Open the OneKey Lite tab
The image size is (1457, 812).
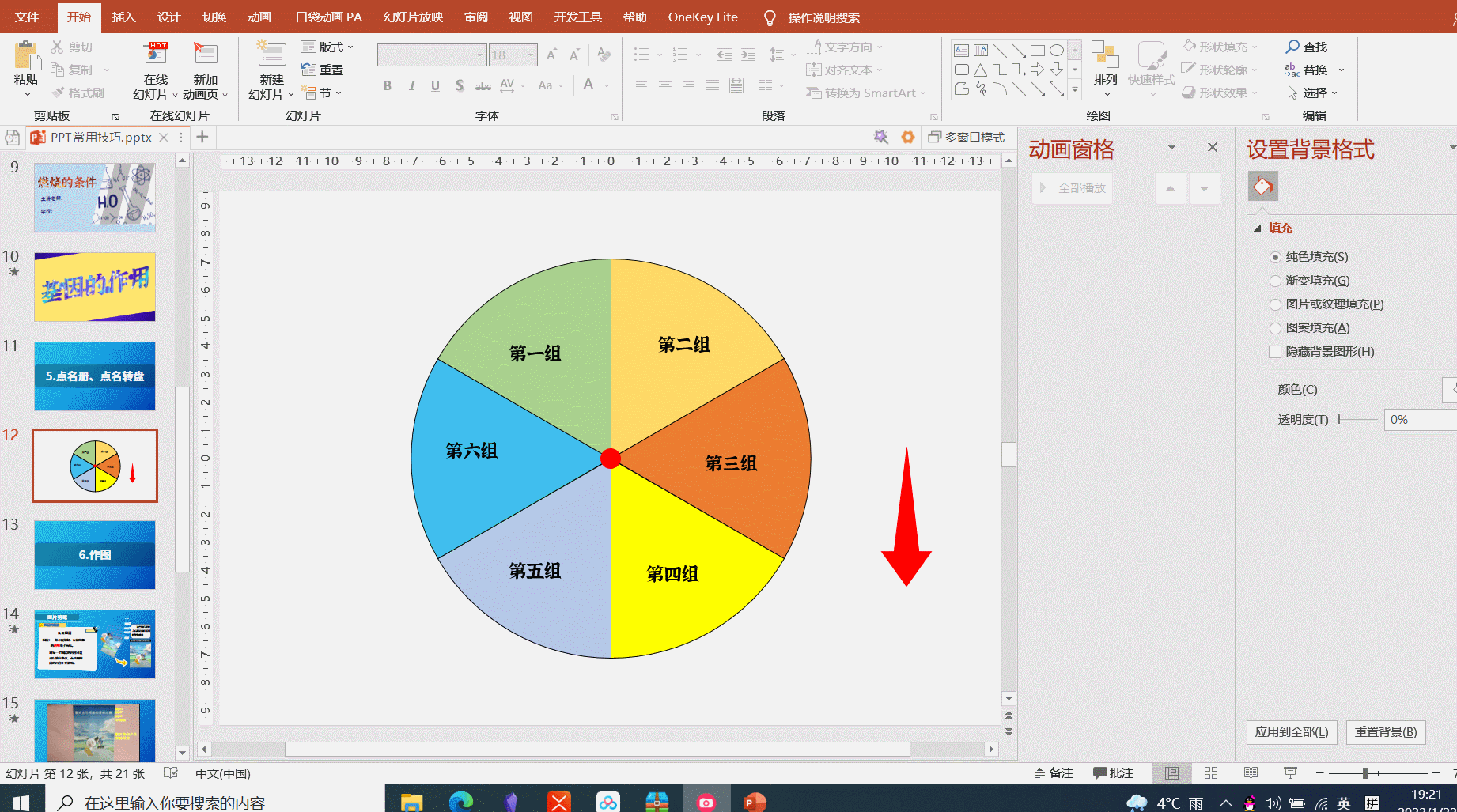[702, 17]
